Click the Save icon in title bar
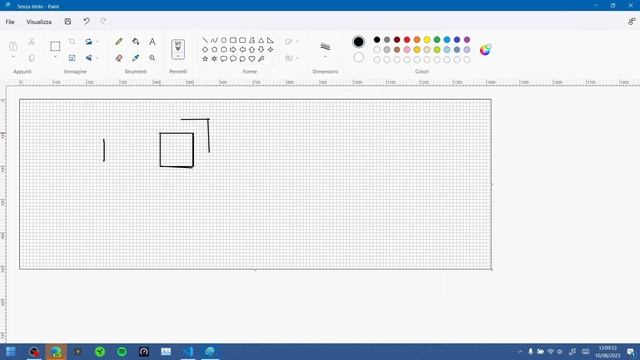 click(x=68, y=22)
